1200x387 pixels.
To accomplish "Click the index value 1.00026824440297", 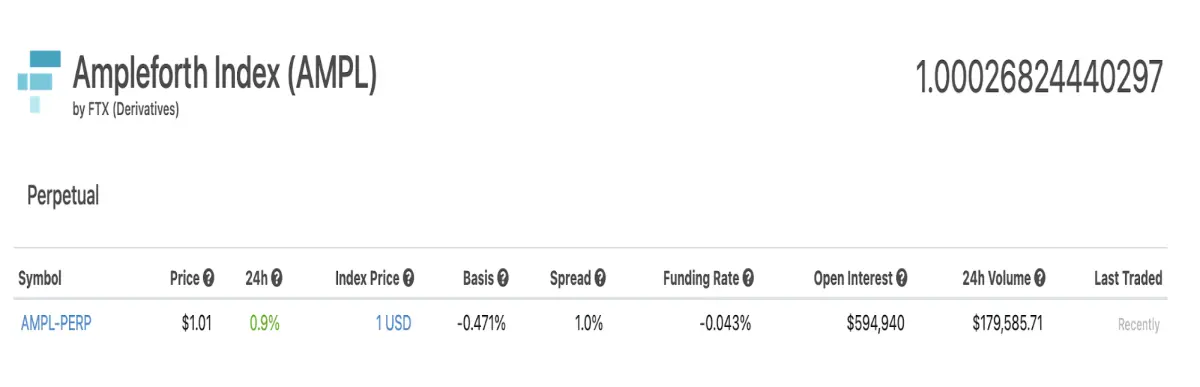I will coord(1040,78).
